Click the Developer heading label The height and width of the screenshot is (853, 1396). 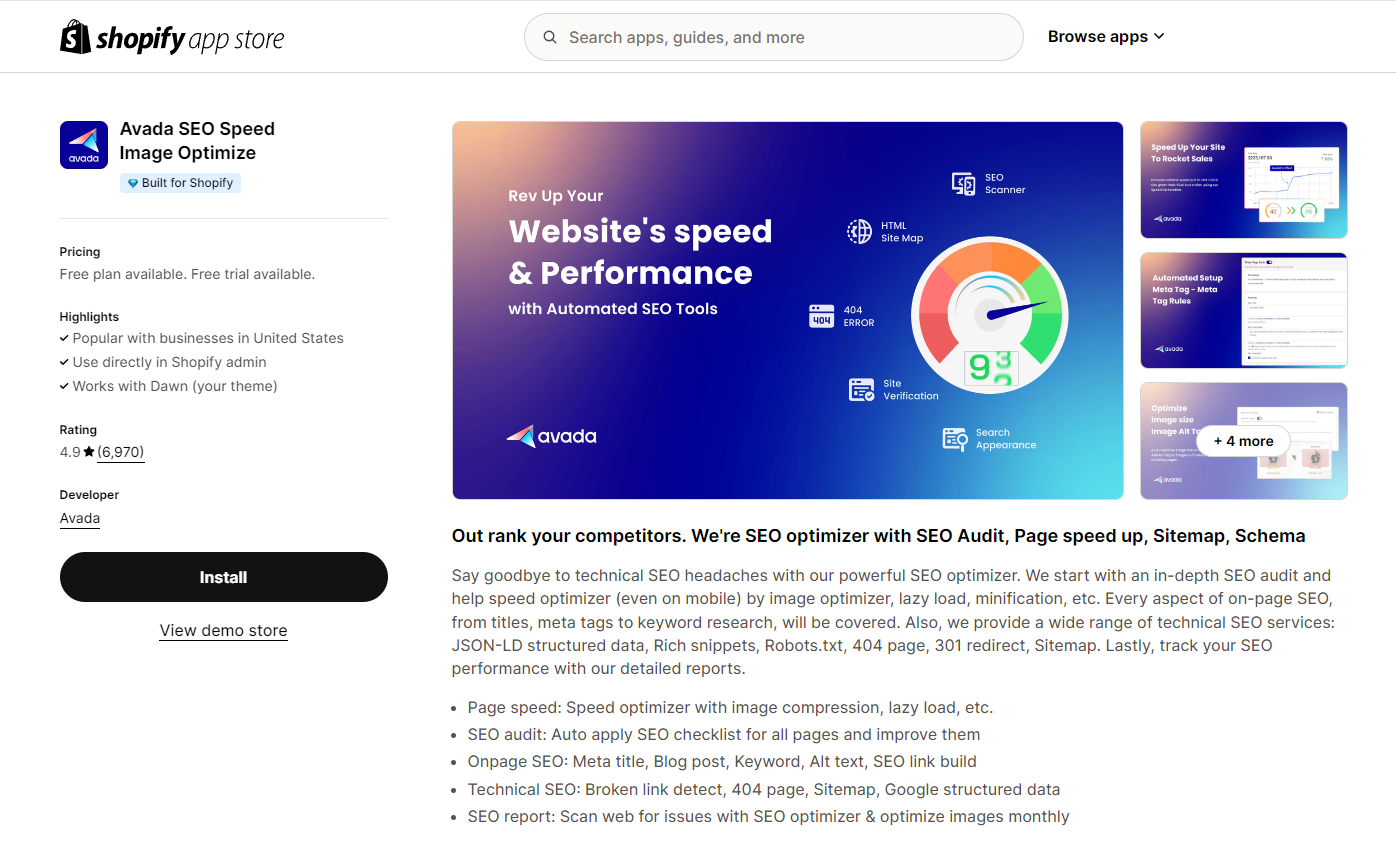[89, 495]
